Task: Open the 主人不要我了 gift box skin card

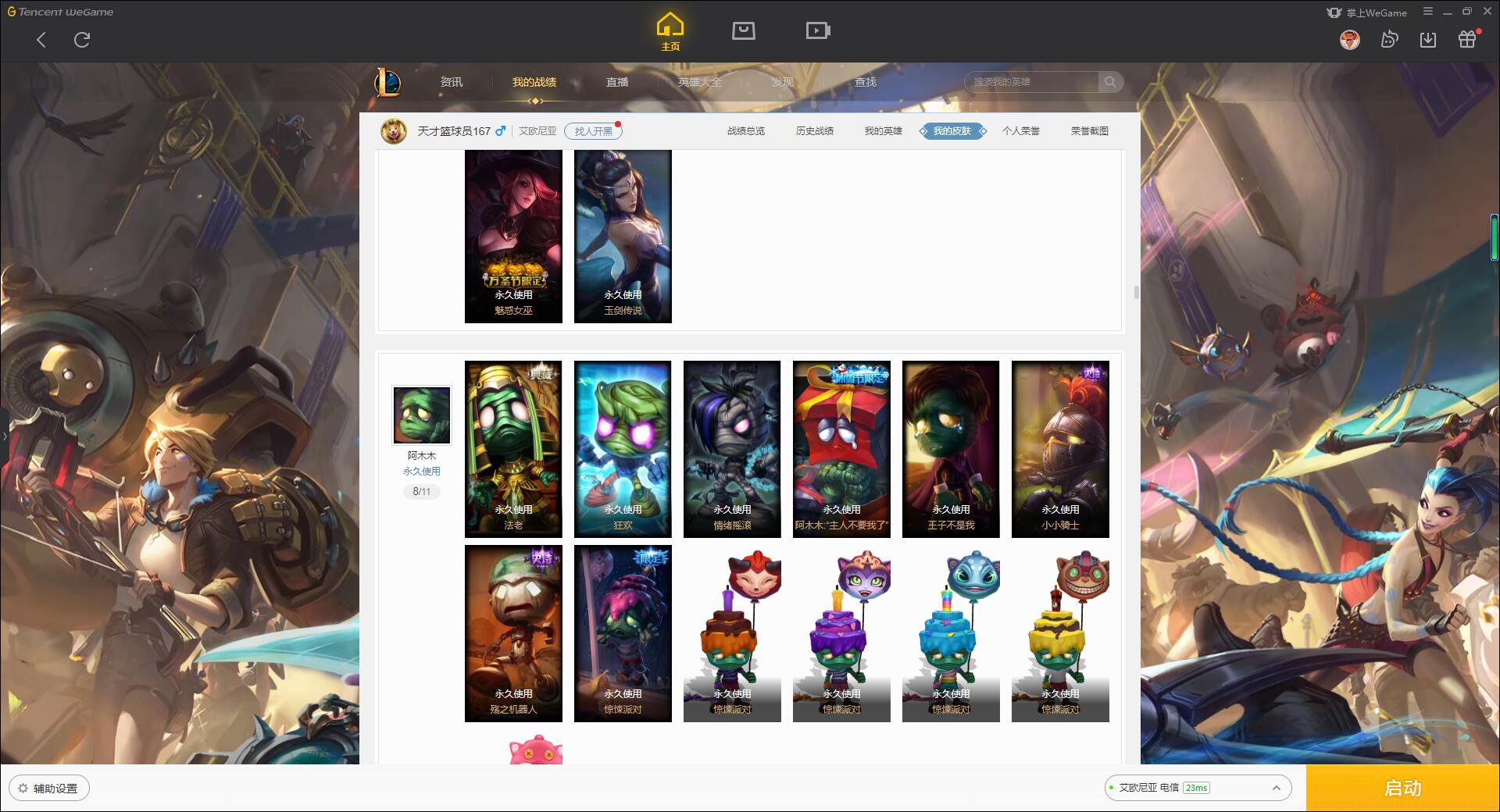Action: (841, 449)
